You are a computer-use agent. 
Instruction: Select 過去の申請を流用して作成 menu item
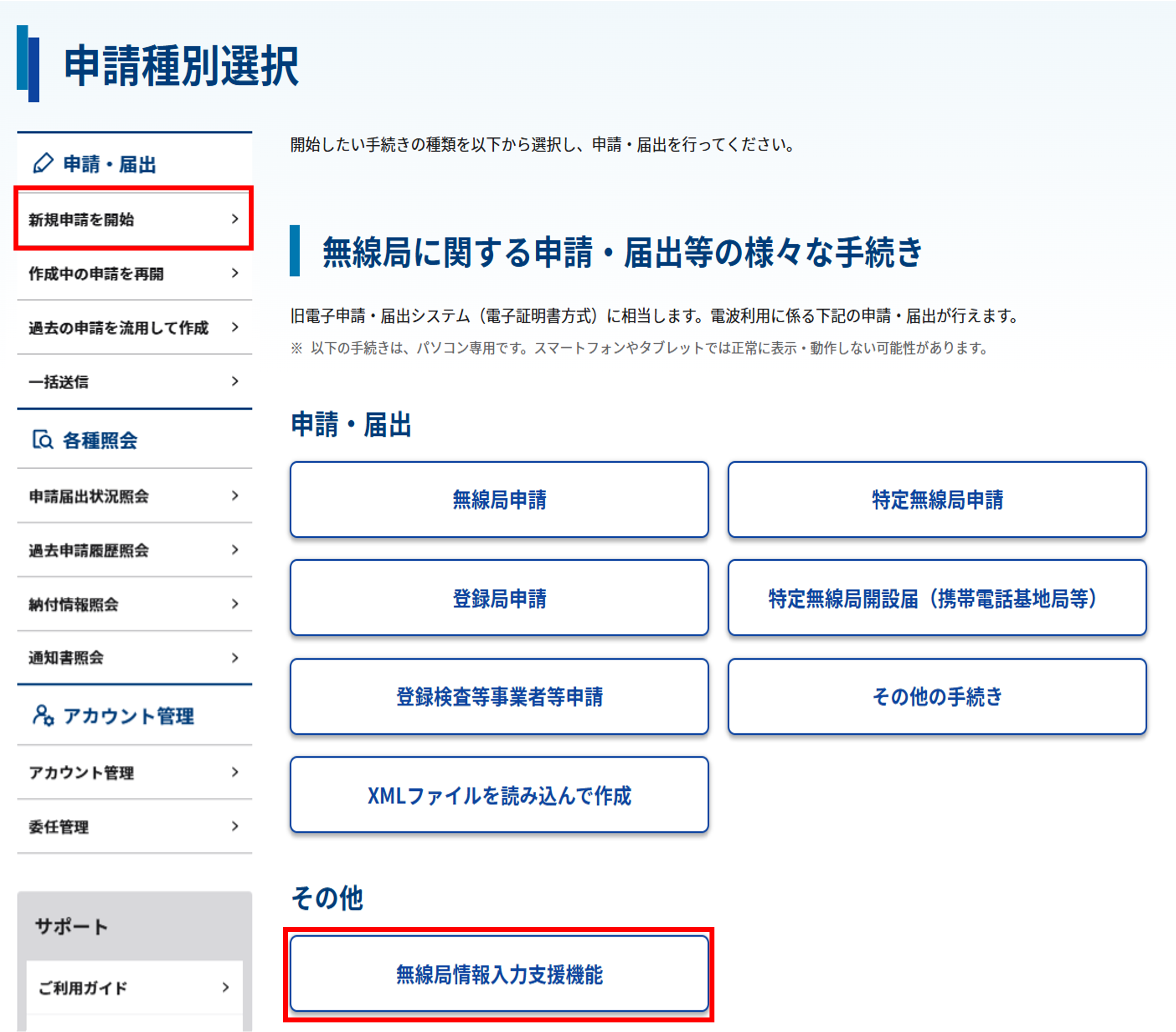(x=135, y=327)
